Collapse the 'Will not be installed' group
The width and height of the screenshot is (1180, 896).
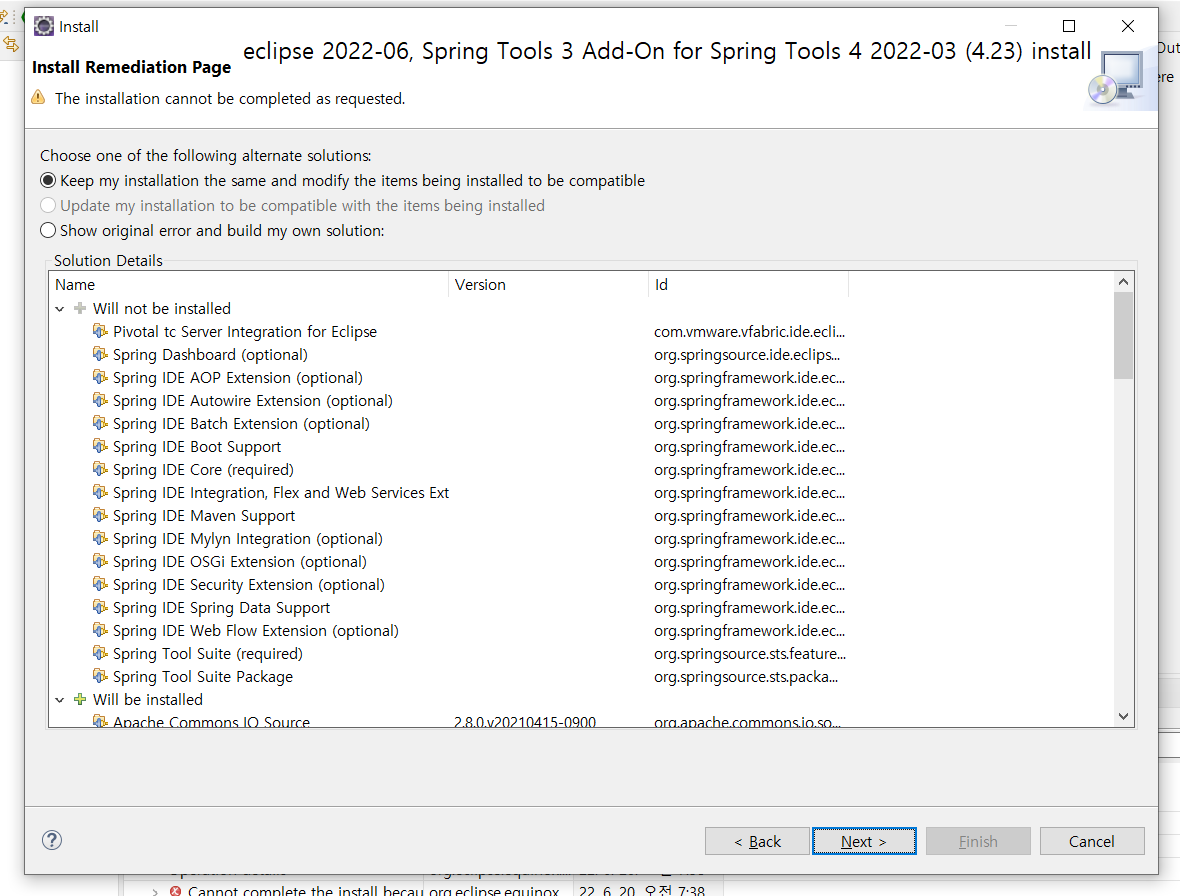60,308
